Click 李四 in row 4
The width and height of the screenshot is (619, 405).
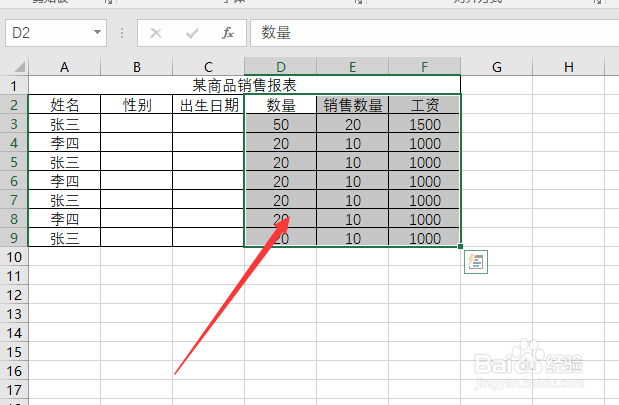click(x=64, y=143)
